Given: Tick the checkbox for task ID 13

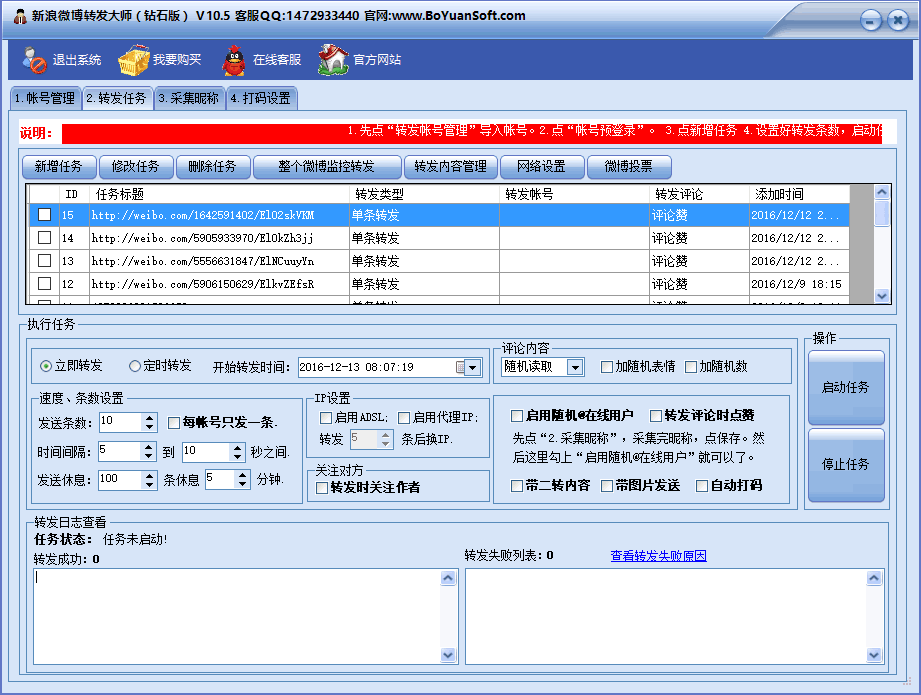Looking at the screenshot, I should [x=44, y=261].
